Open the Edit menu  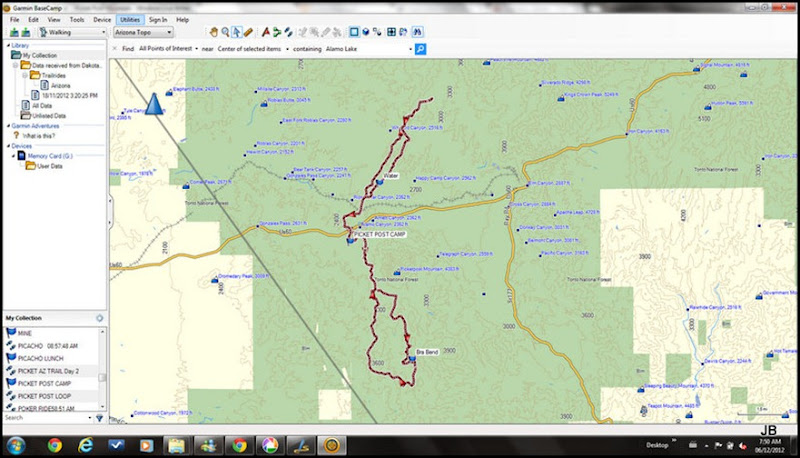pos(33,19)
